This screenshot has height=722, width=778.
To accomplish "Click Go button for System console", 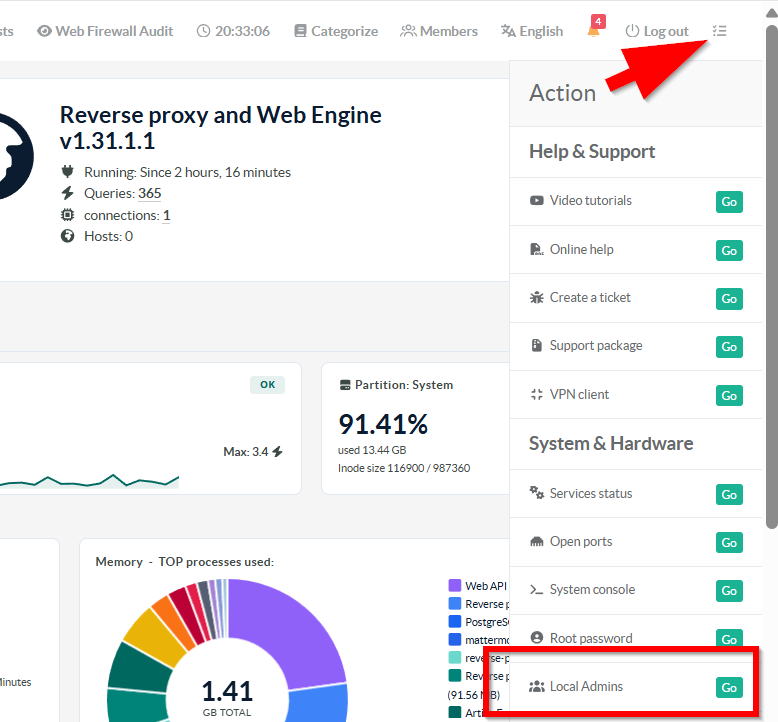I will [x=729, y=591].
